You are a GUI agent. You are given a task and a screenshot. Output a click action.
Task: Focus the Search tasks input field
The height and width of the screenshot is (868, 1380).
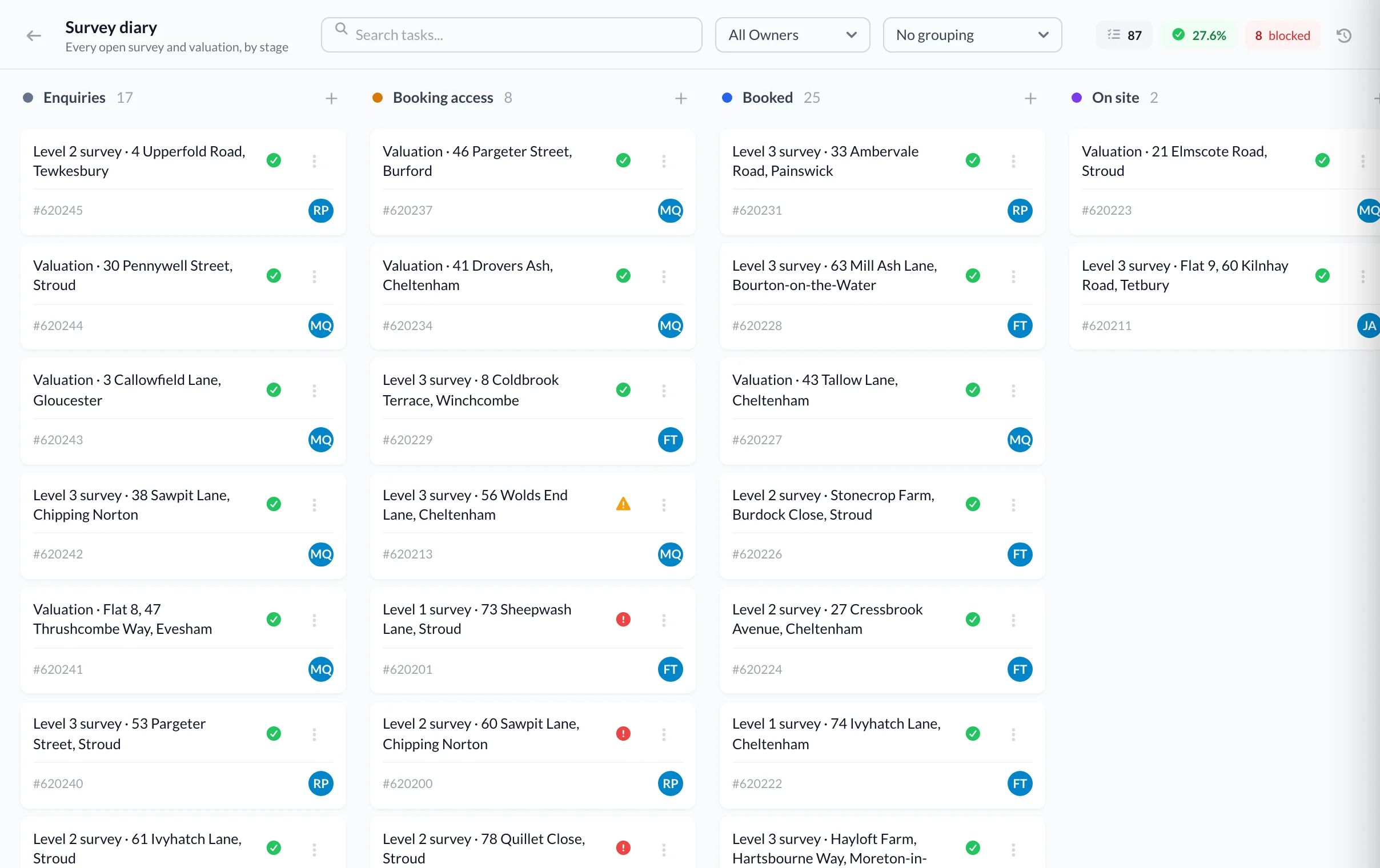tap(511, 35)
